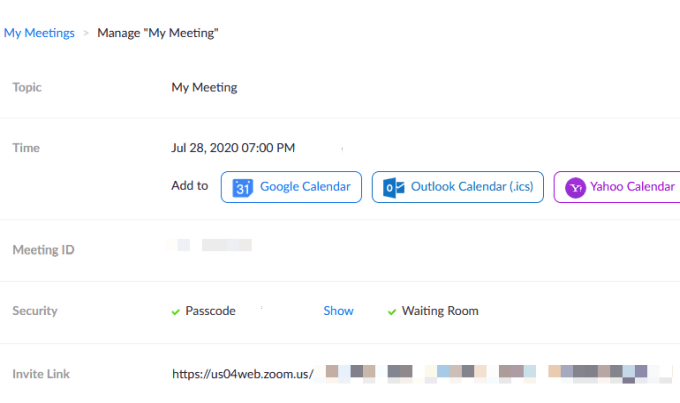Click the Google Calendar icon
The height and width of the screenshot is (403, 680).
point(242,187)
